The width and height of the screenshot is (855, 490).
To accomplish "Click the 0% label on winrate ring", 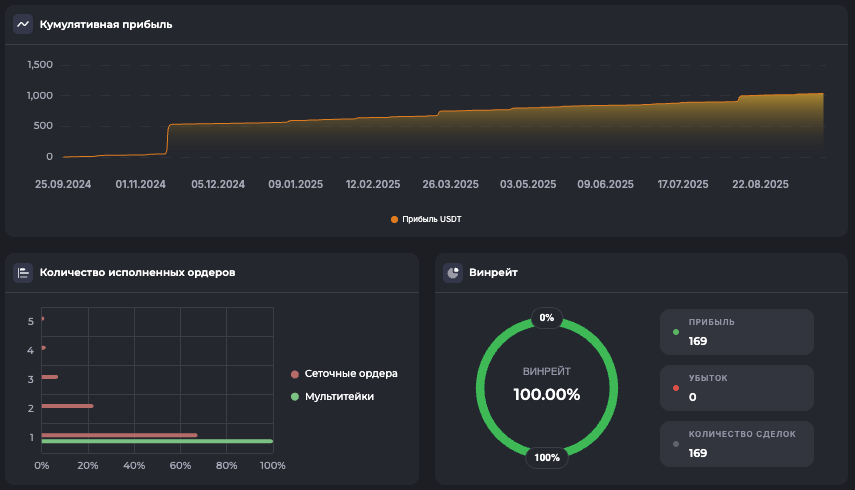I will [546, 318].
